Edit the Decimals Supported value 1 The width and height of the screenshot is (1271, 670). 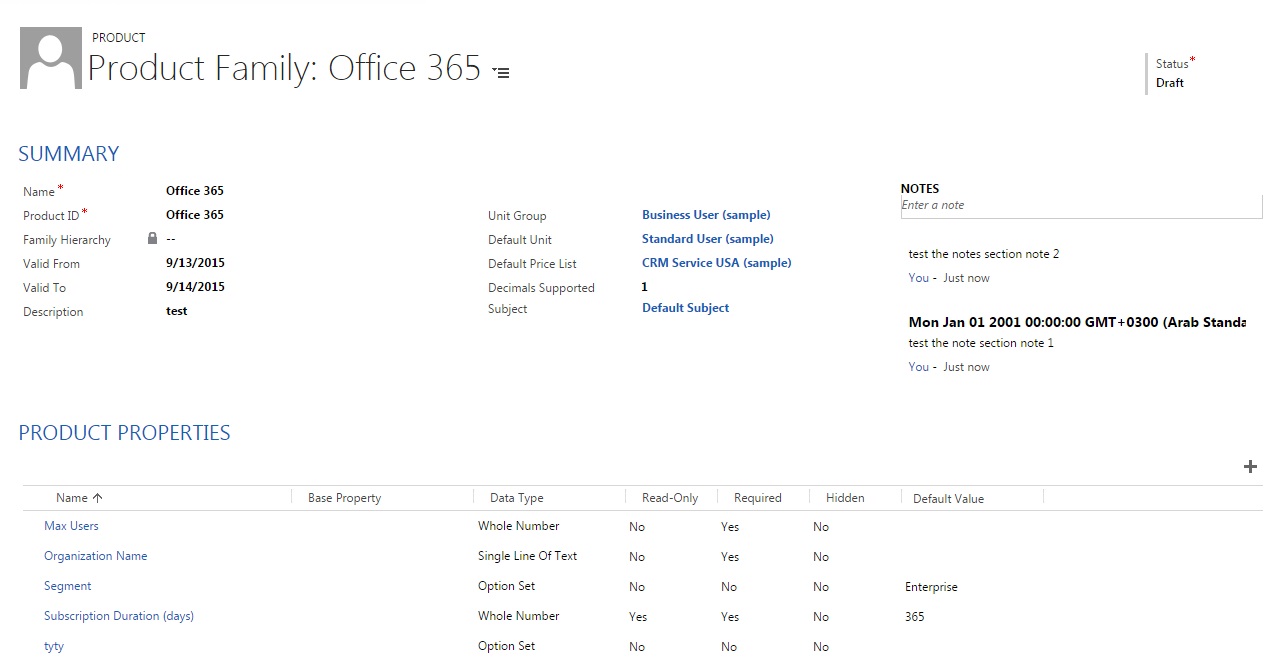click(x=645, y=287)
